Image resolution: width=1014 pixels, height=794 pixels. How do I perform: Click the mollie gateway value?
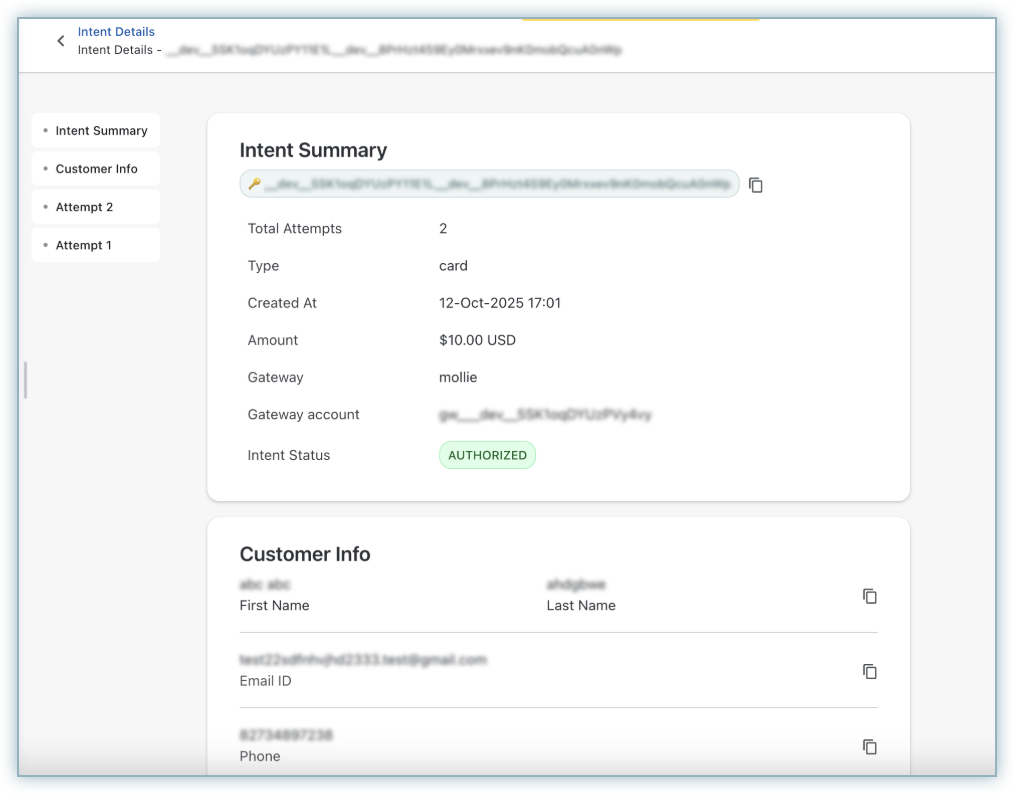[x=458, y=377]
